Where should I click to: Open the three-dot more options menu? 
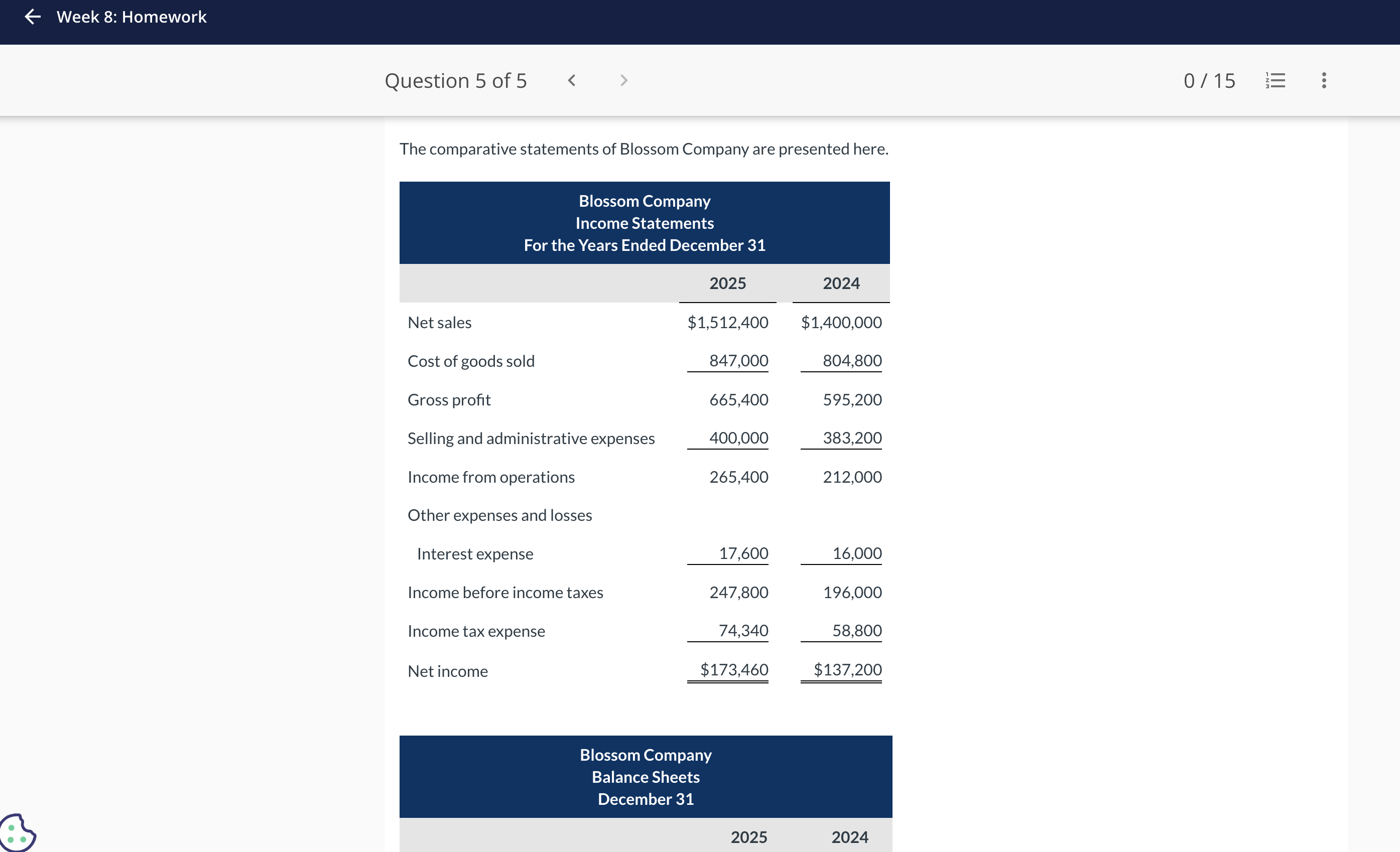pyautogui.click(x=1323, y=81)
